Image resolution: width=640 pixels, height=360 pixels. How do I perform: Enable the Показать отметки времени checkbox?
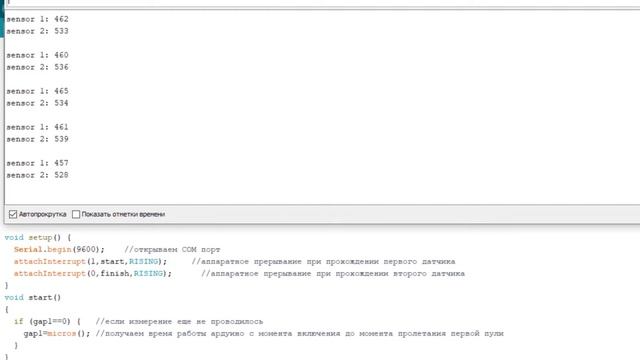pyautogui.click(x=76, y=214)
